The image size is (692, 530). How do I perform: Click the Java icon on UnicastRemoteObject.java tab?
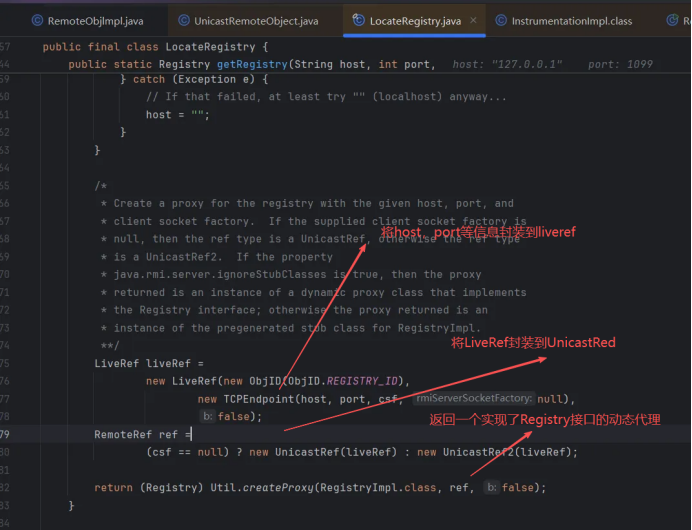pyautogui.click(x=184, y=21)
